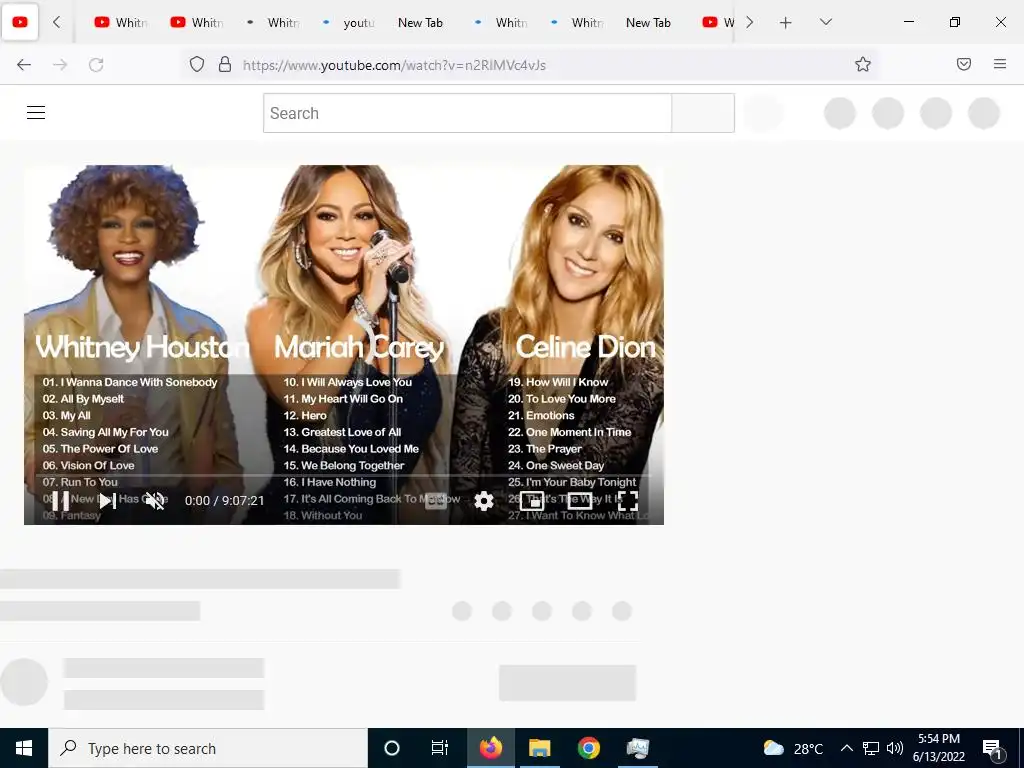The height and width of the screenshot is (768, 1024).
Task: Click the browser forward arrow
Action: pos(60,65)
